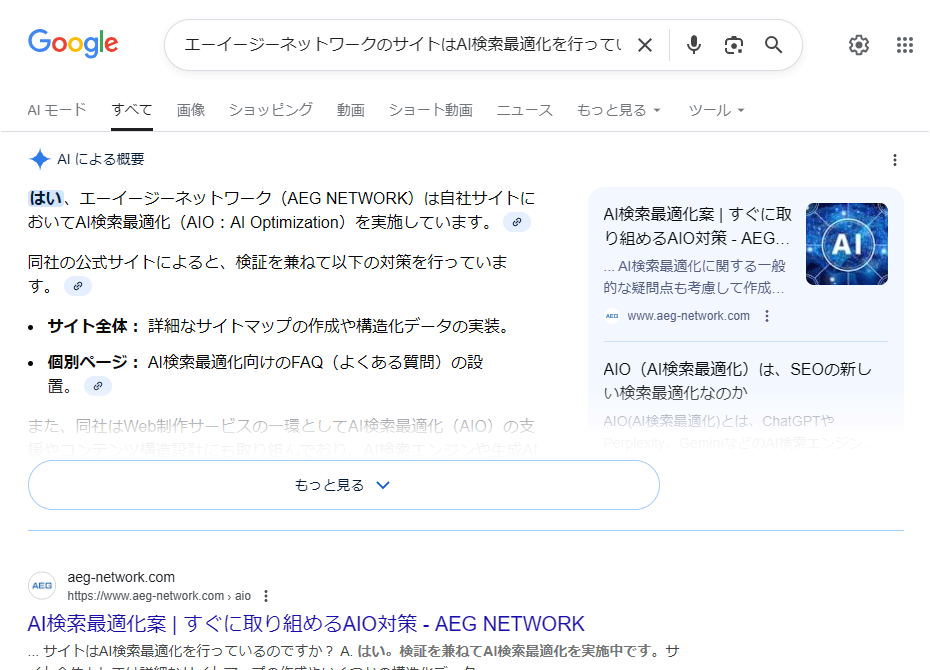Open the ニュース results tab
The image size is (930, 670).
coord(524,110)
